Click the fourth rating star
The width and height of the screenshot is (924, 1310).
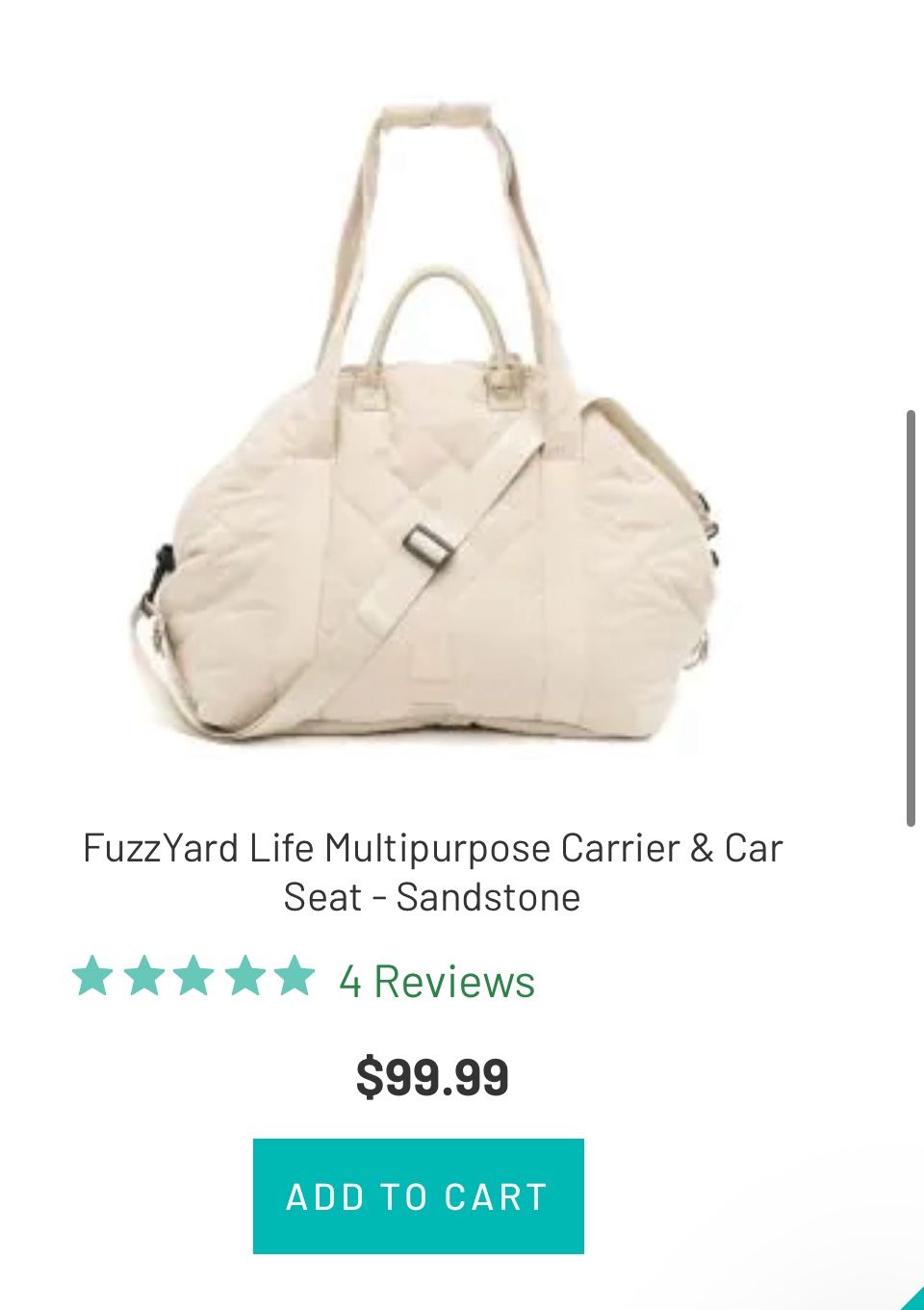pyautogui.click(x=244, y=976)
